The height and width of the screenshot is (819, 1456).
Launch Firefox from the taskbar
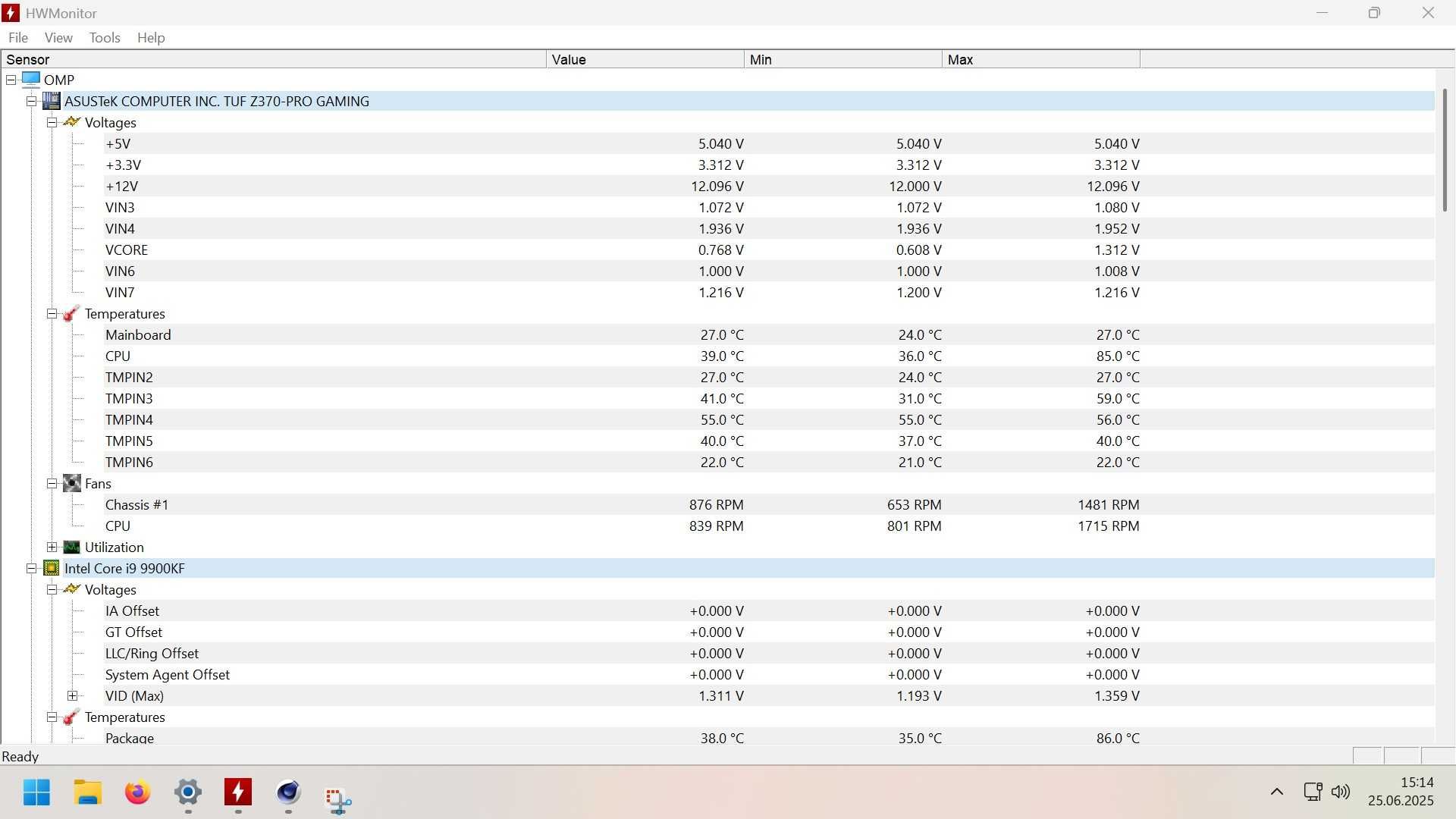137,792
